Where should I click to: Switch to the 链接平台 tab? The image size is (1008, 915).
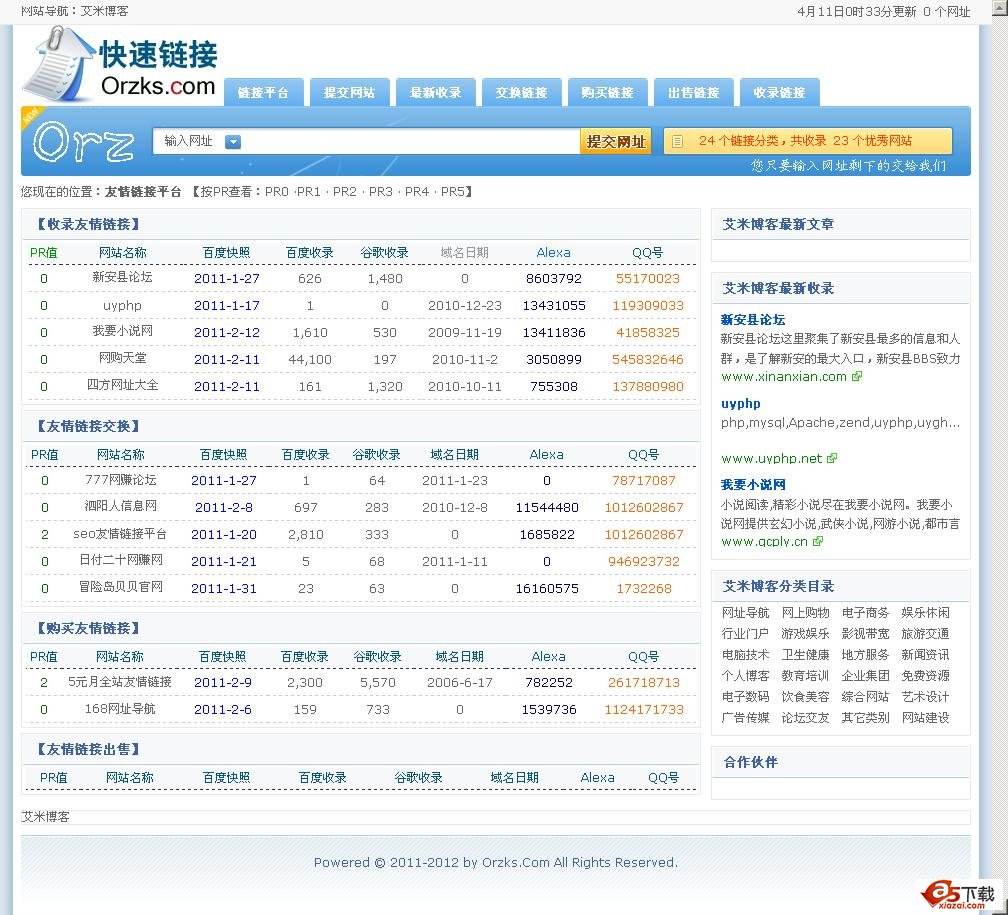tap(263, 92)
